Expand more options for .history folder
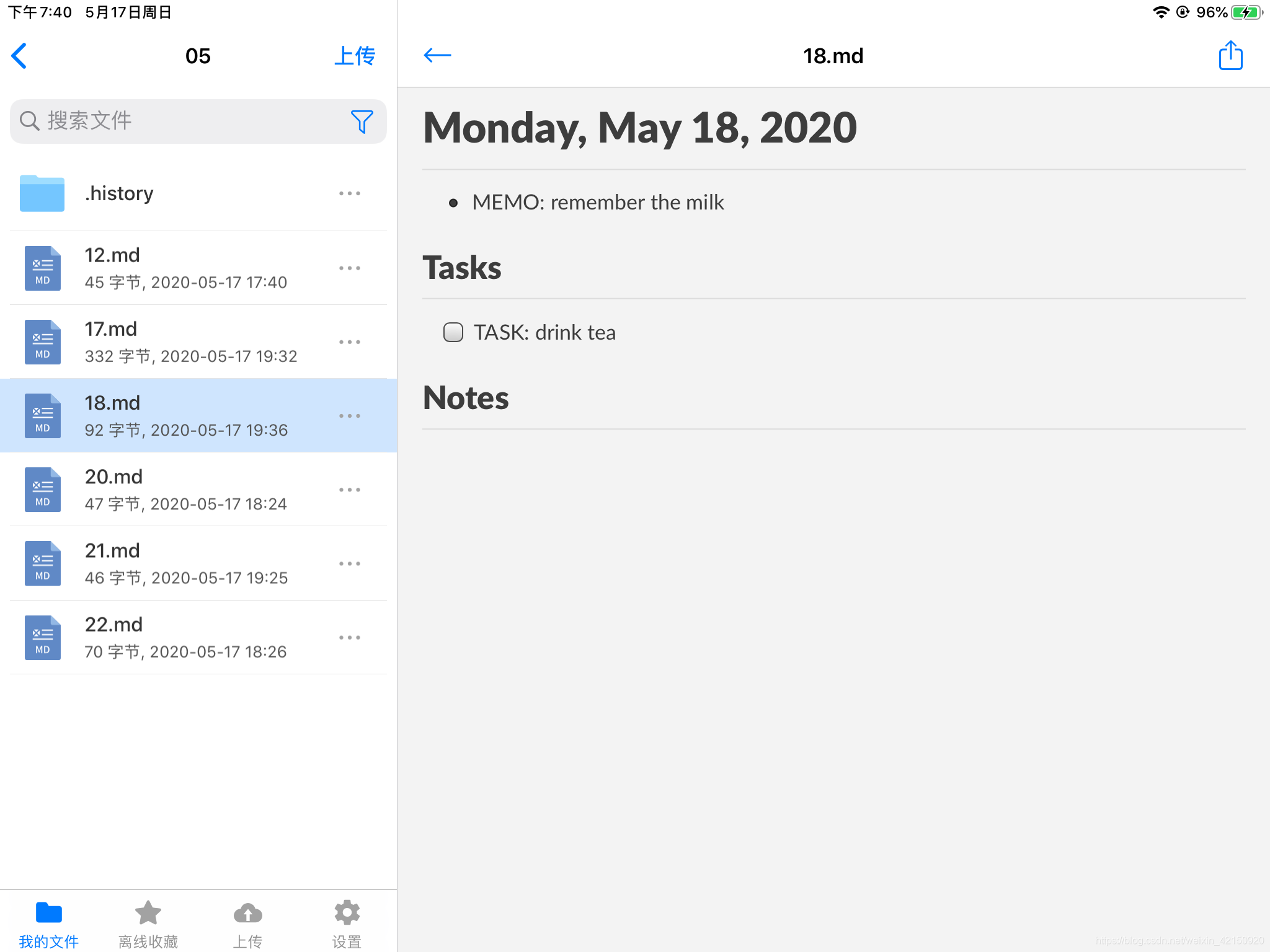Viewport: 1270px width, 952px height. pos(350,193)
